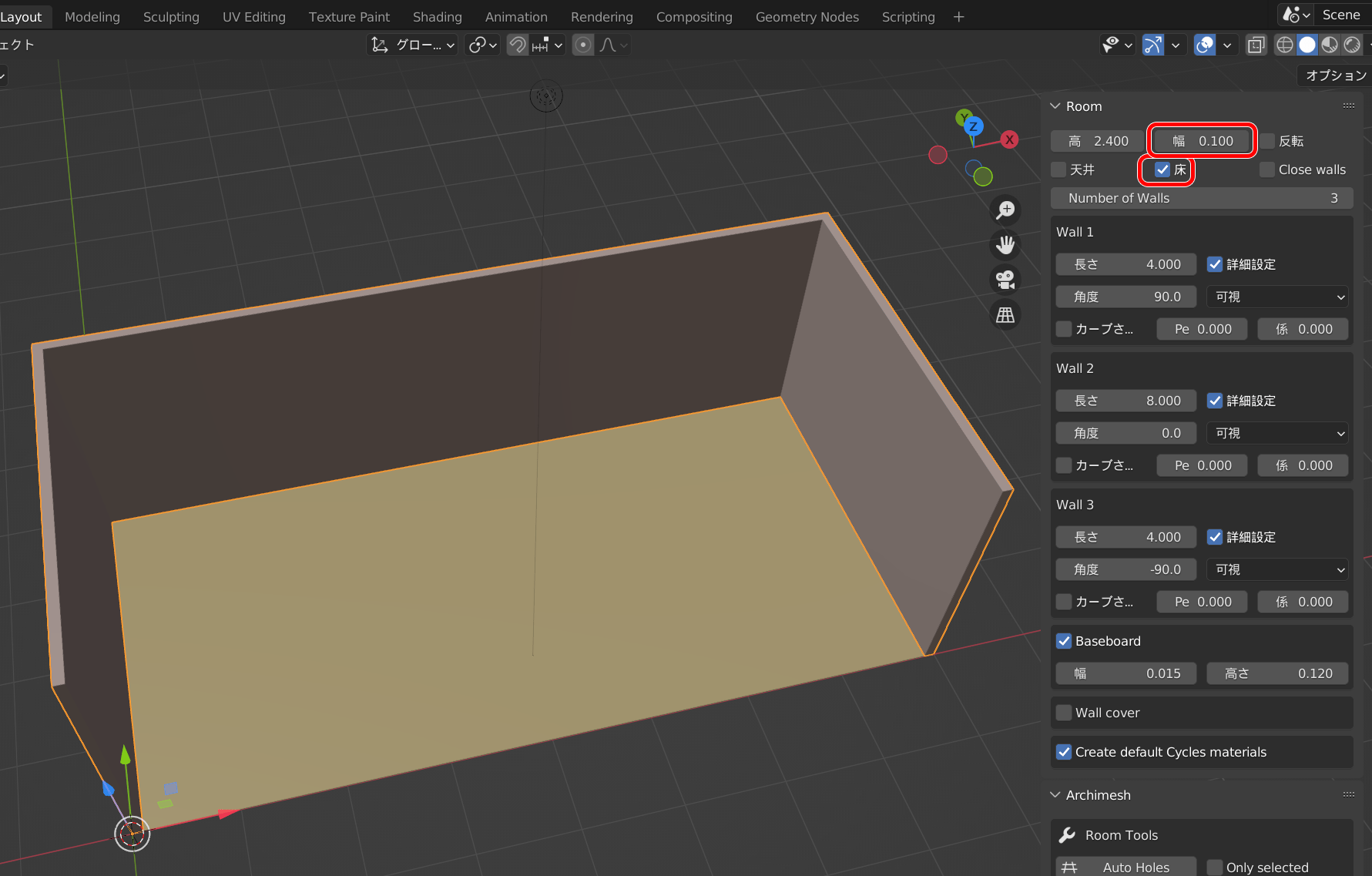Toggle the snap magnet icon
The image size is (1372, 876).
point(518,45)
